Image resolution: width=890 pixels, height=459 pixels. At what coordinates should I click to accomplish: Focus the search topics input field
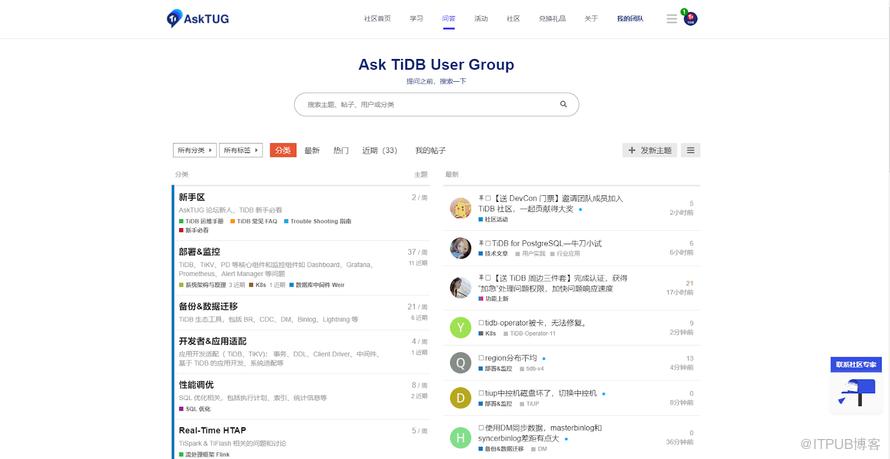436,104
